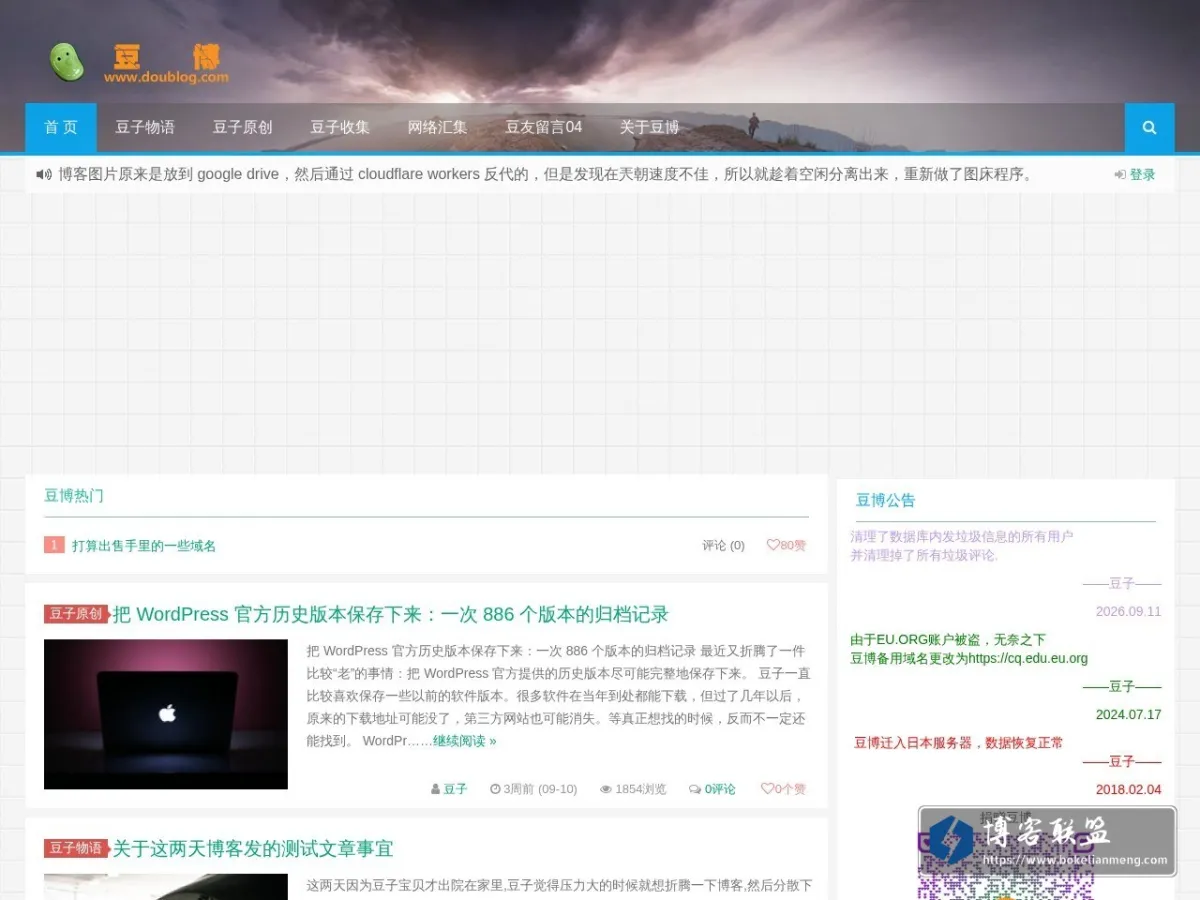This screenshot has height=900, width=1200.
Task: Click the 0评论 comments link
Action: [720, 789]
